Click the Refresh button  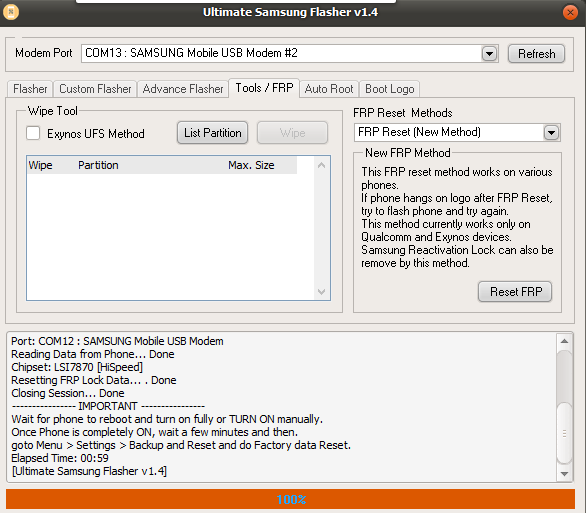536,54
